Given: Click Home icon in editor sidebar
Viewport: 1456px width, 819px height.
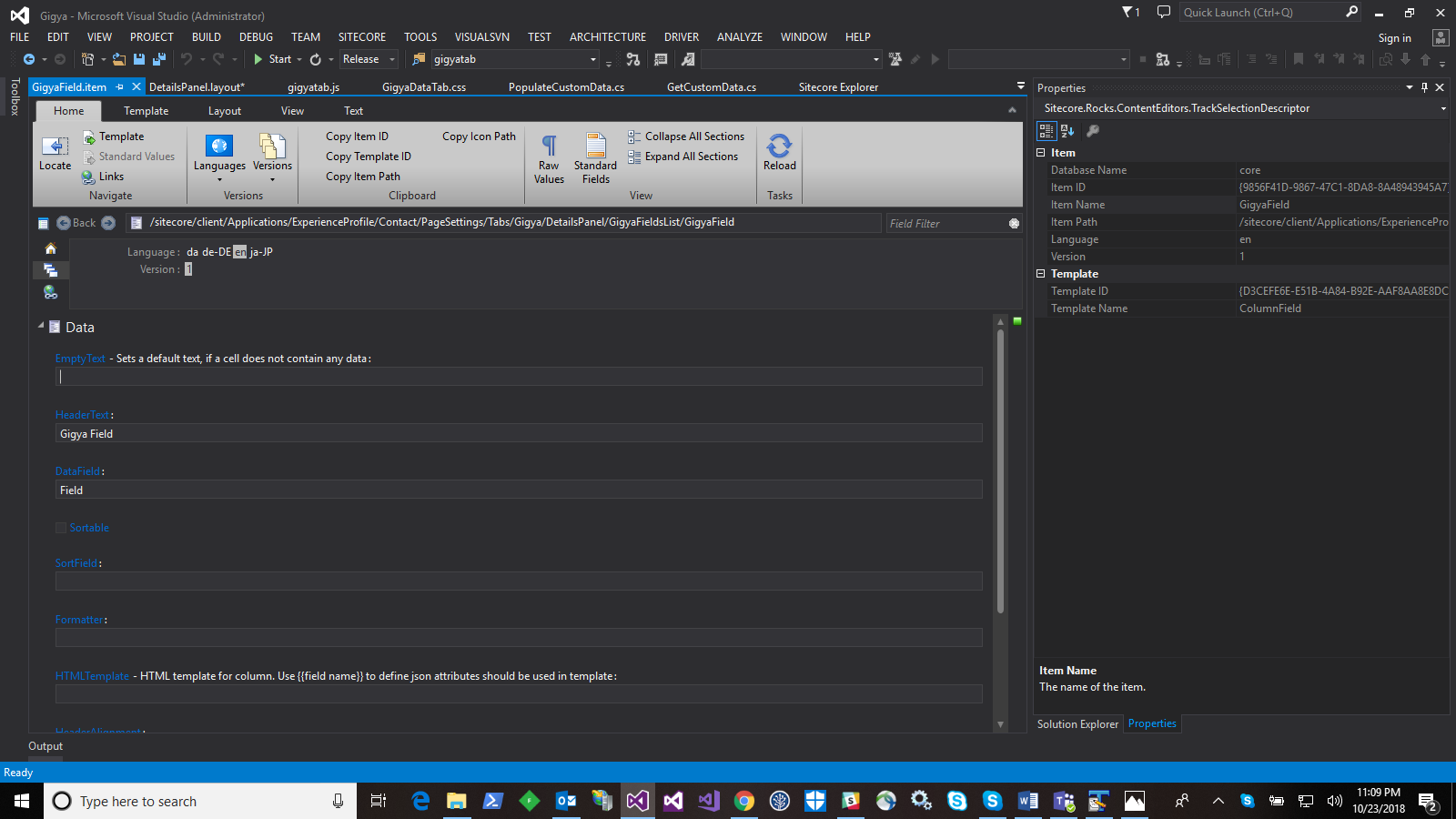Looking at the screenshot, I should [x=50, y=248].
